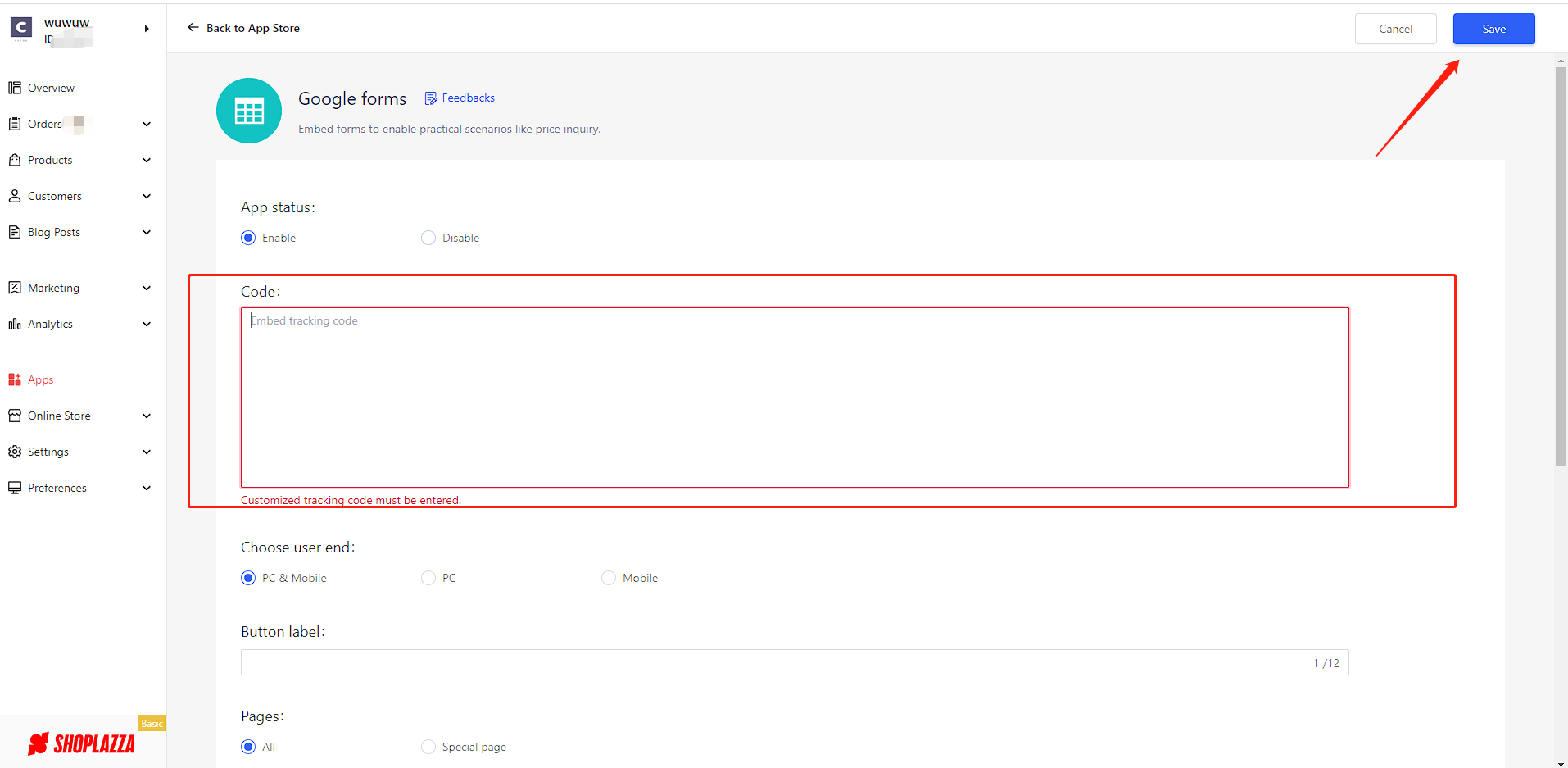The width and height of the screenshot is (1568, 768).
Task: Click the Basic plan badge
Action: click(x=152, y=723)
